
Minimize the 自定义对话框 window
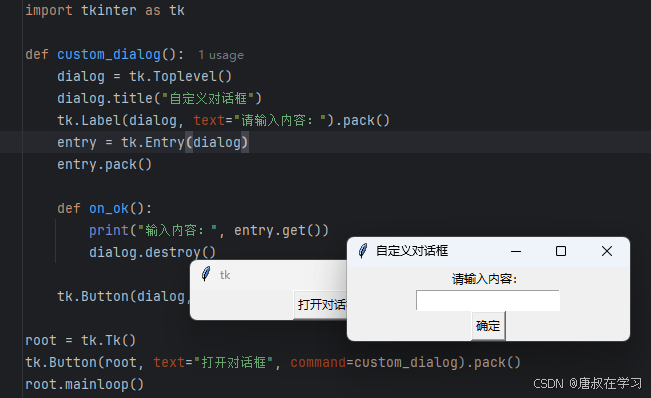pos(516,251)
